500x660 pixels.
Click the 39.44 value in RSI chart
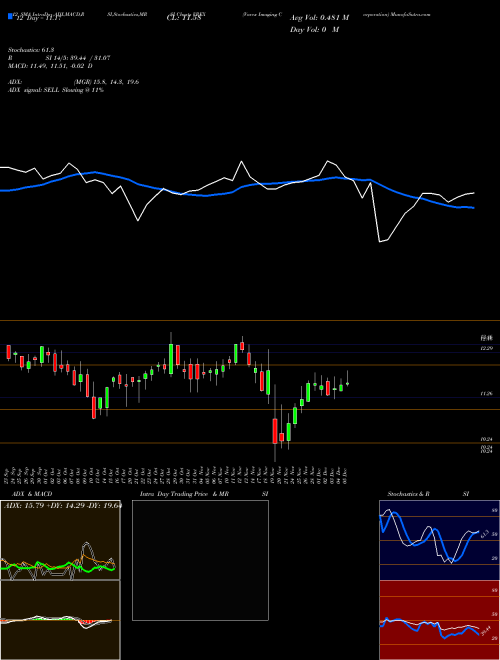pyautogui.click(x=486, y=630)
